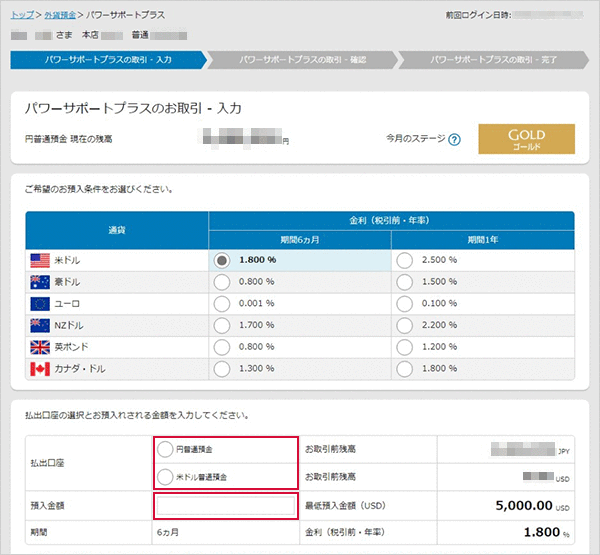
Task: Click the New Zealand flag icon
Action: (40, 325)
